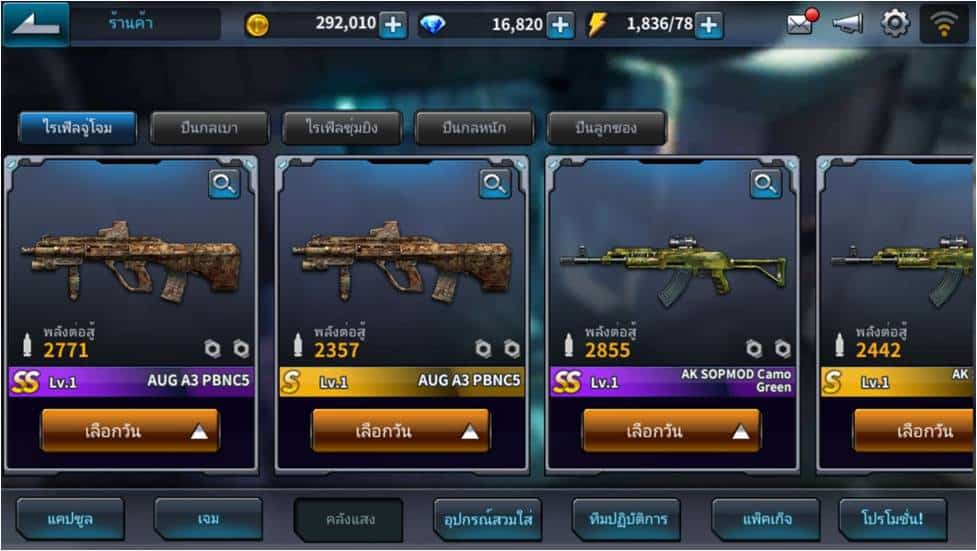Add gold coins with plus icon

click(x=393, y=25)
